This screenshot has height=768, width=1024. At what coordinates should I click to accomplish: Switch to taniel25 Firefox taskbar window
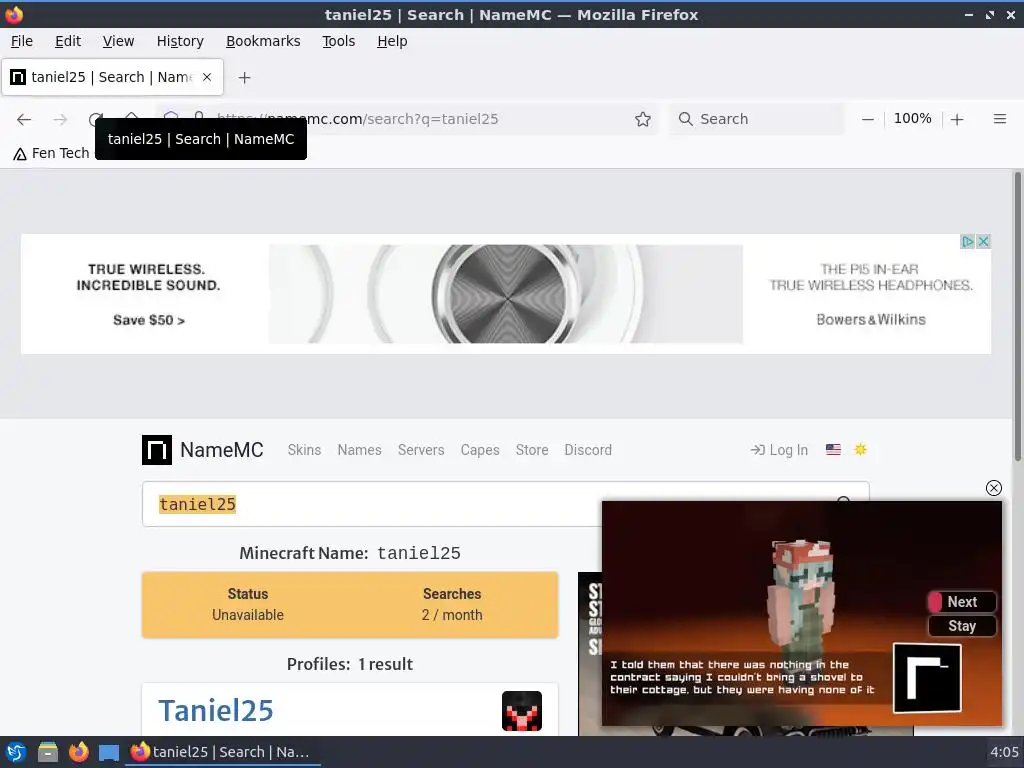point(222,752)
